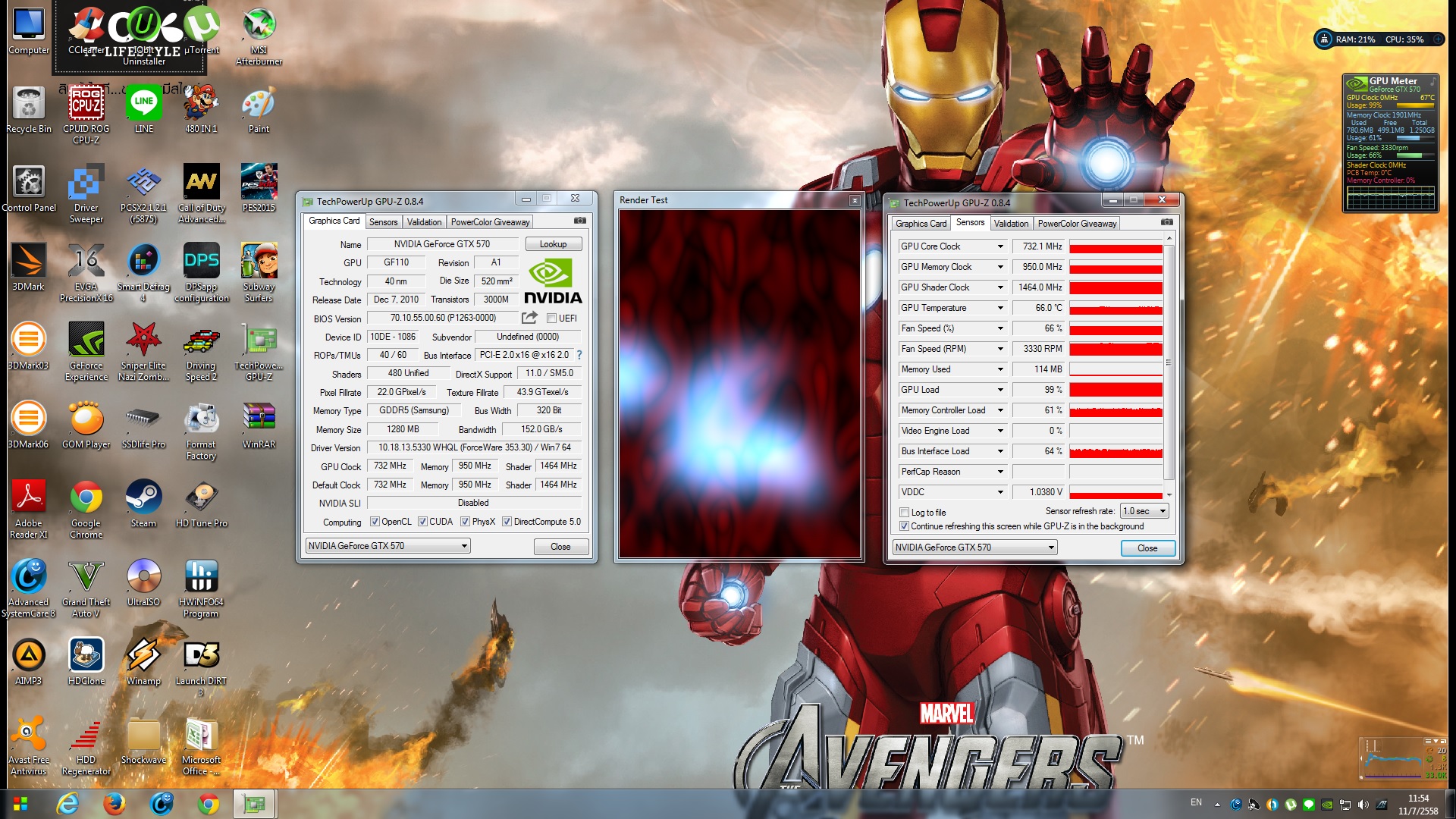The width and height of the screenshot is (1456, 819).
Task: Open Validation tab in right GPU-Z window
Action: point(1011,224)
